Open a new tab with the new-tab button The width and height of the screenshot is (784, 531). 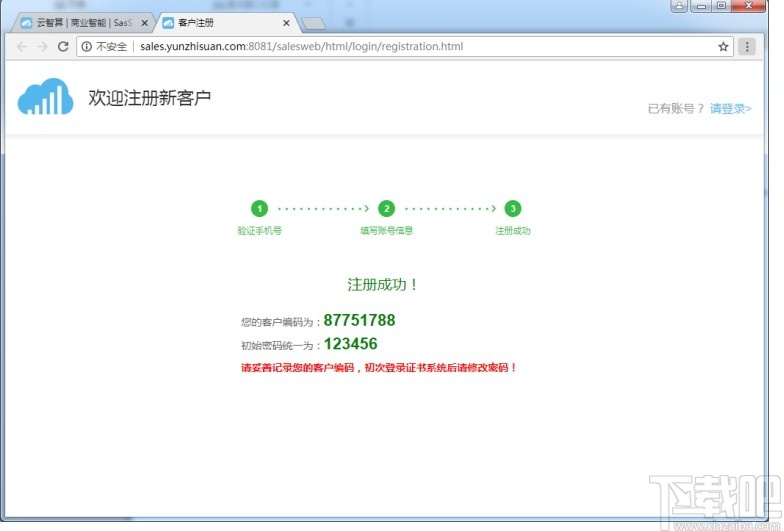point(314,23)
